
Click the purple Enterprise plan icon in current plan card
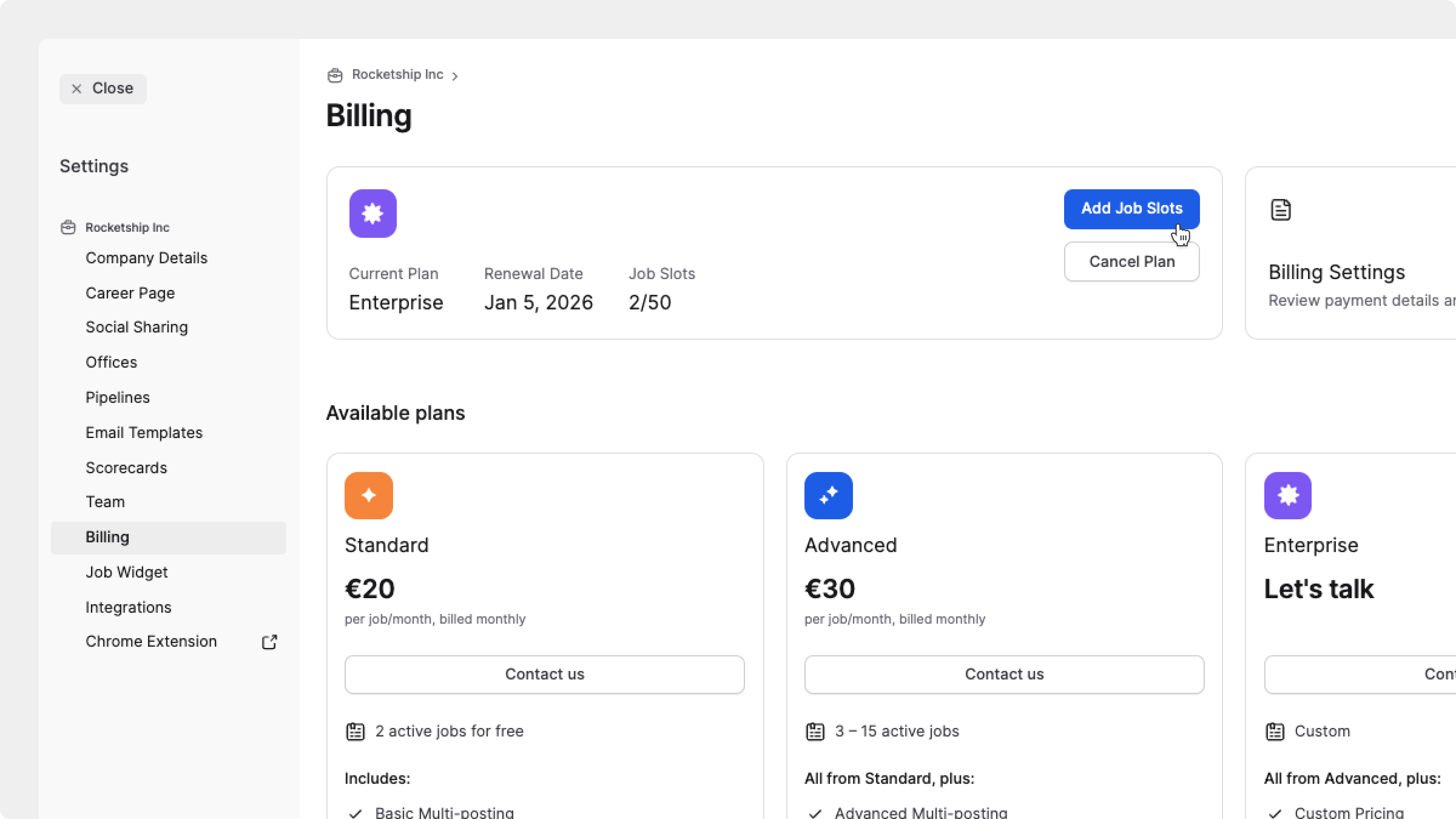[372, 214]
